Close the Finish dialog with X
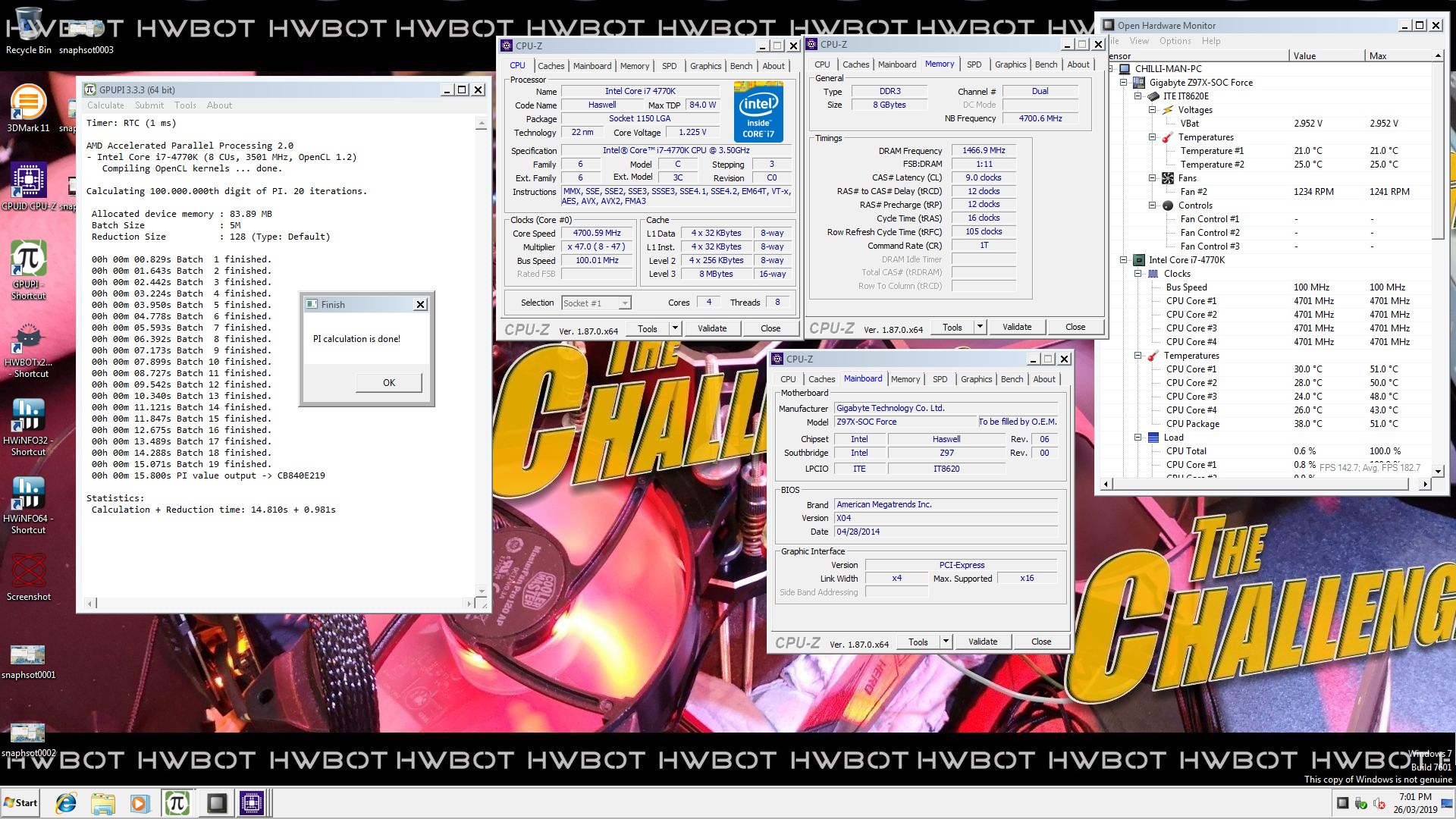This screenshot has height=819, width=1456. [x=421, y=305]
